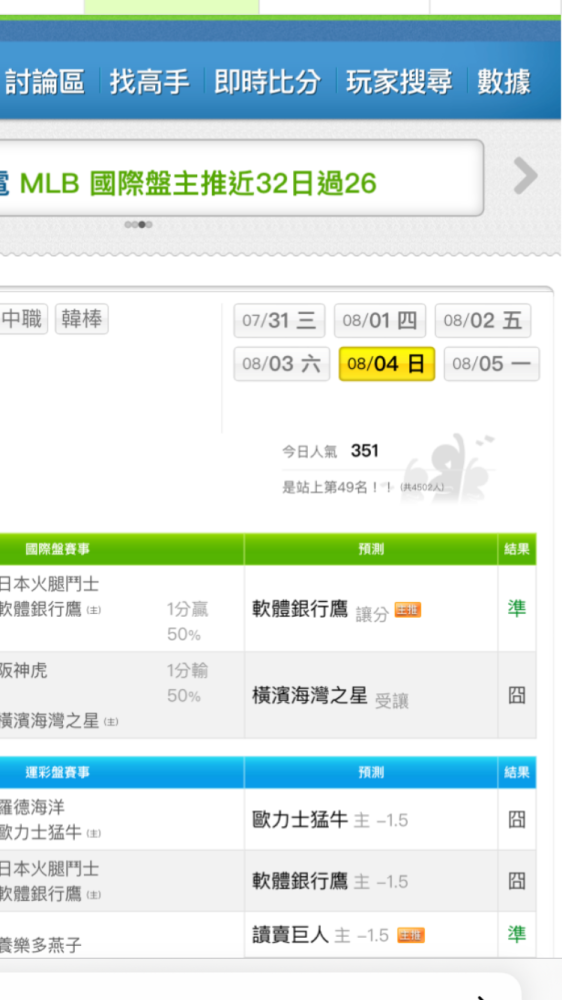Click the 主推 badge beside 讀賣巨人
The image size is (562, 1000).
411,936
